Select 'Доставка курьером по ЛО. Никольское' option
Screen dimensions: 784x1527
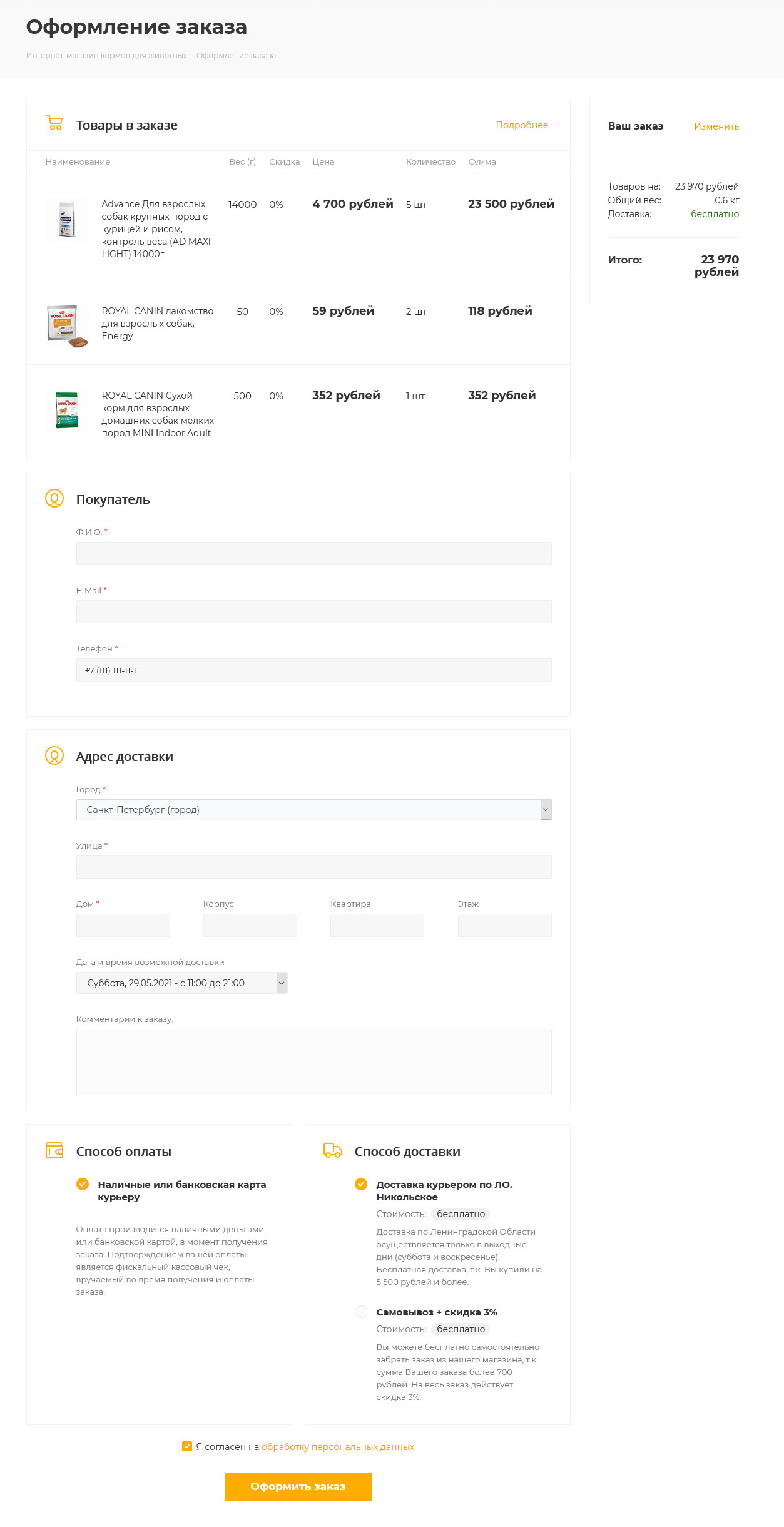coord(361,1183)
